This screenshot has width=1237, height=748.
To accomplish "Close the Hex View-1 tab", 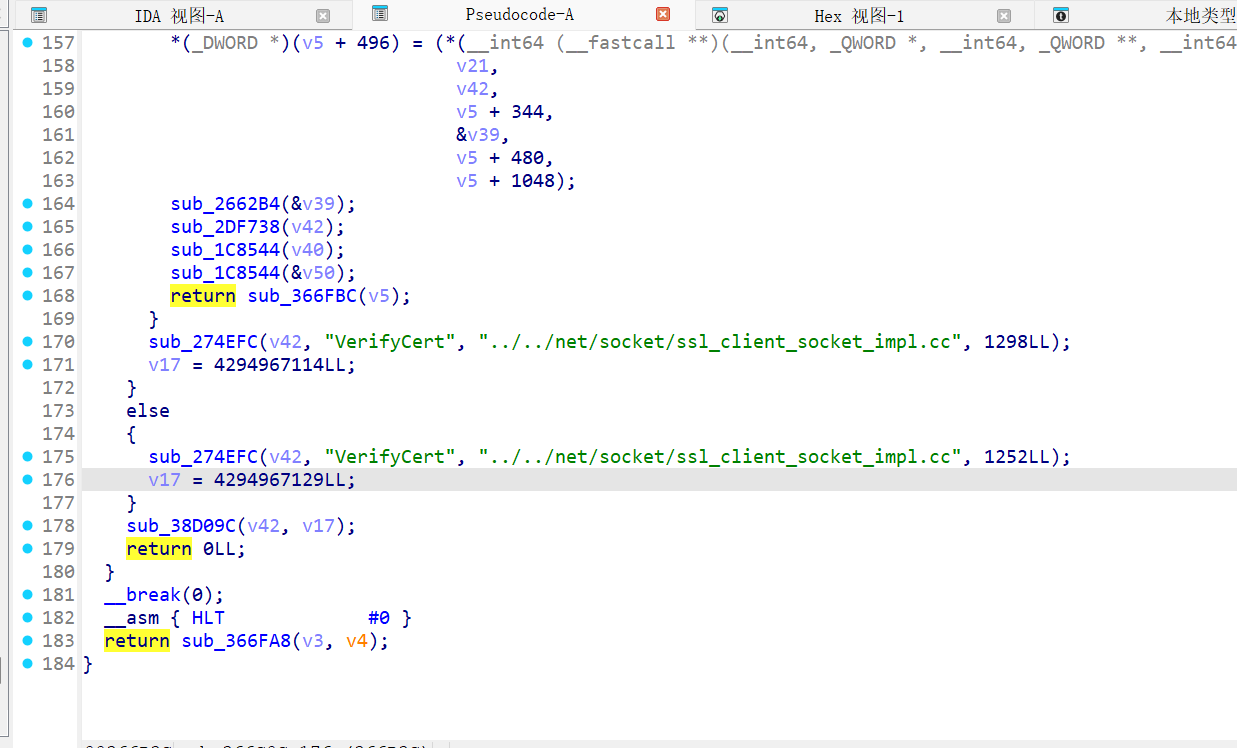I will coord(1004,15).
